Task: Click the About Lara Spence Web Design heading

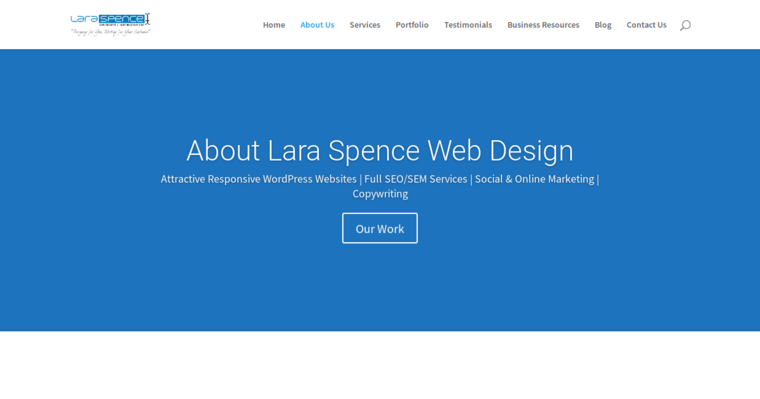Action: [380, 150]
